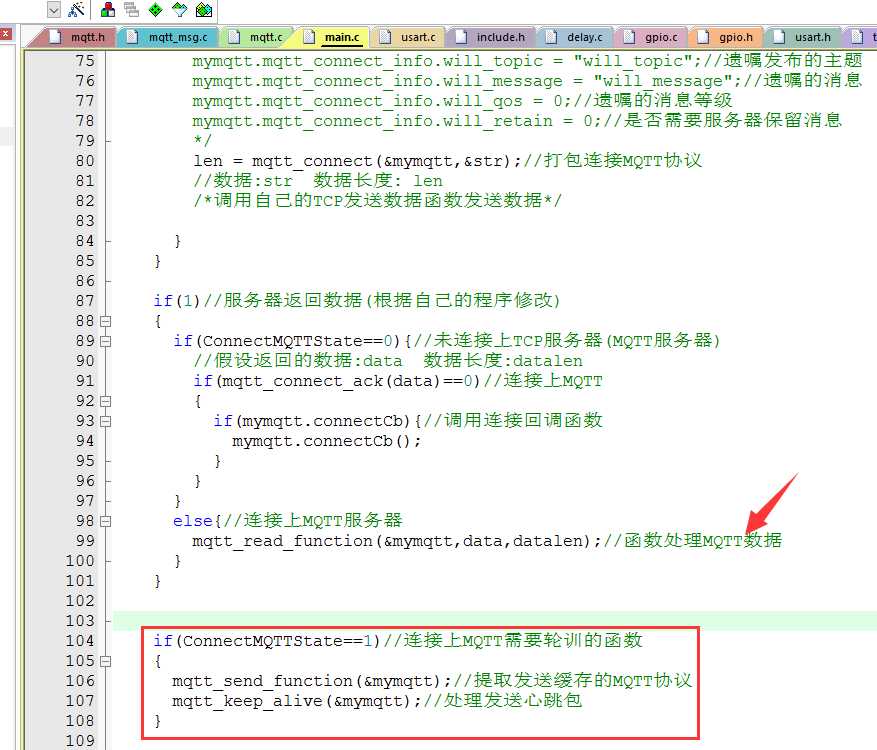
Task: Click 'if(mymqtt.connectCb)' on line 93
Action: [x=312, y=421]
